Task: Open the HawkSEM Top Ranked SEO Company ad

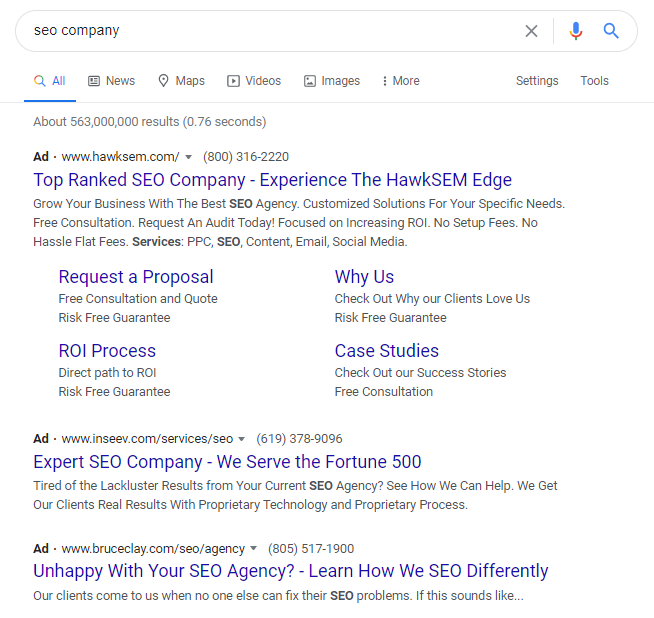Action: [272, 180]
